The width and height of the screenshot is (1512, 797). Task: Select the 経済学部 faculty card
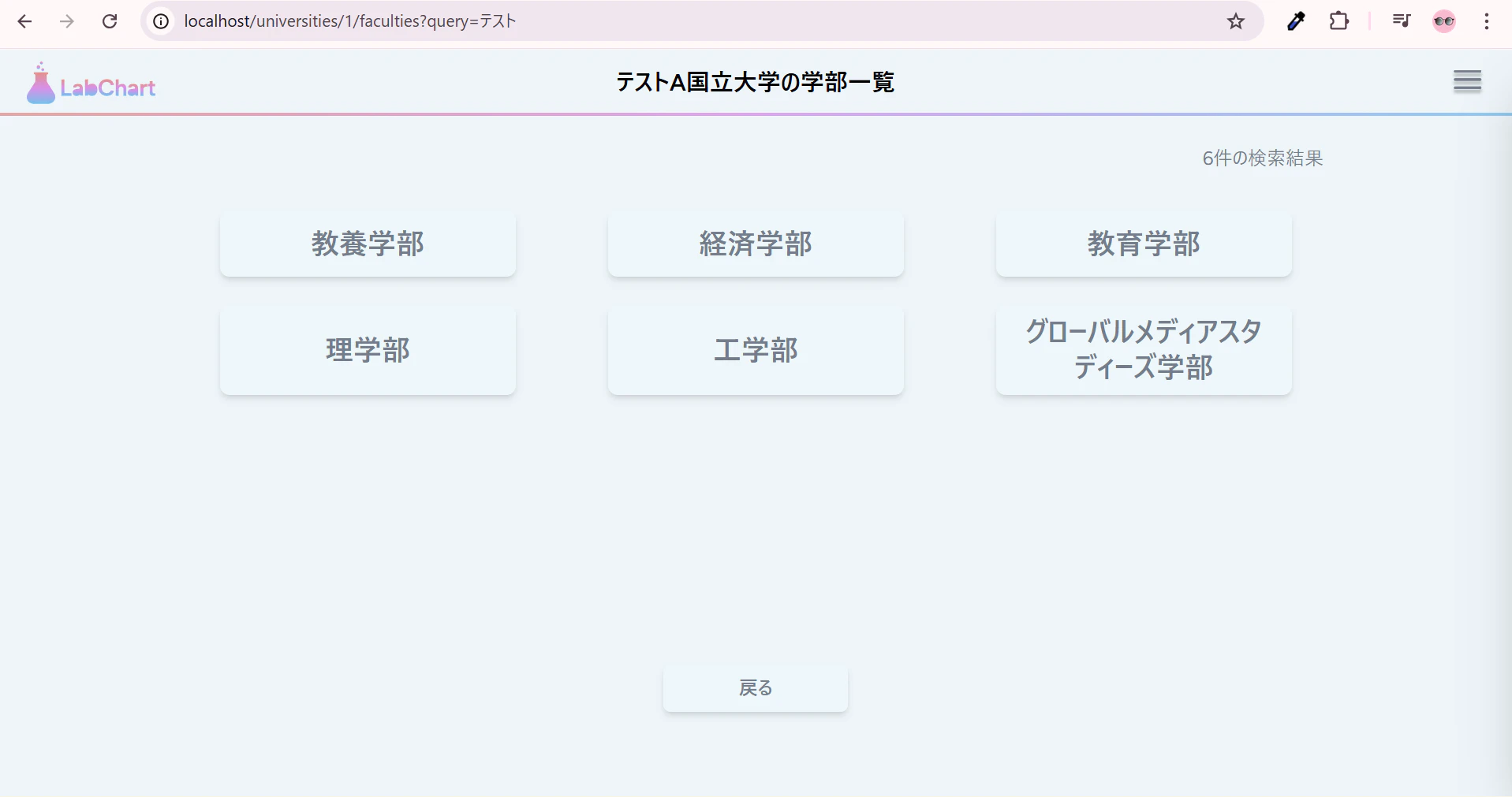point(756,244)
